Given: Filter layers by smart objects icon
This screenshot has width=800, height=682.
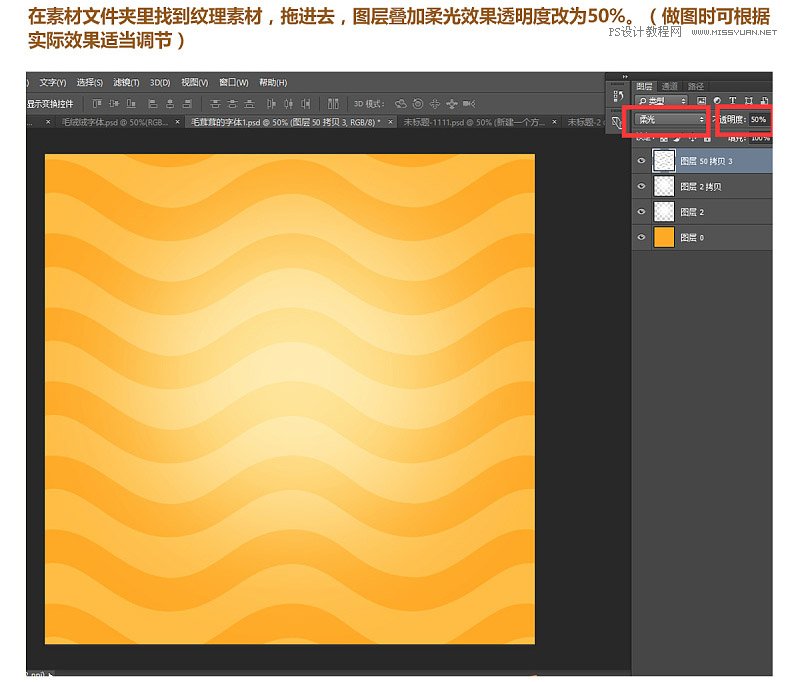Looking at the screenshot, I should 764,101.
